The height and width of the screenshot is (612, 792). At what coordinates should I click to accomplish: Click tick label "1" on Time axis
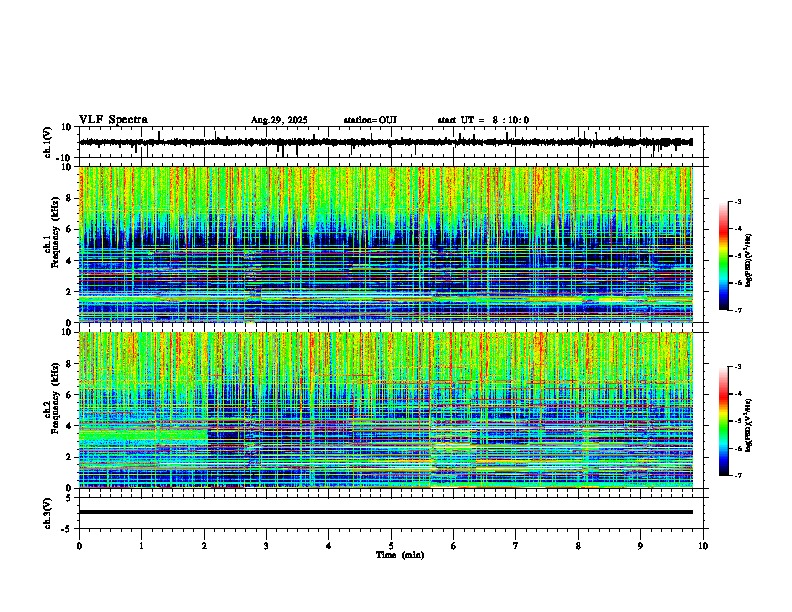click(141, 546)
